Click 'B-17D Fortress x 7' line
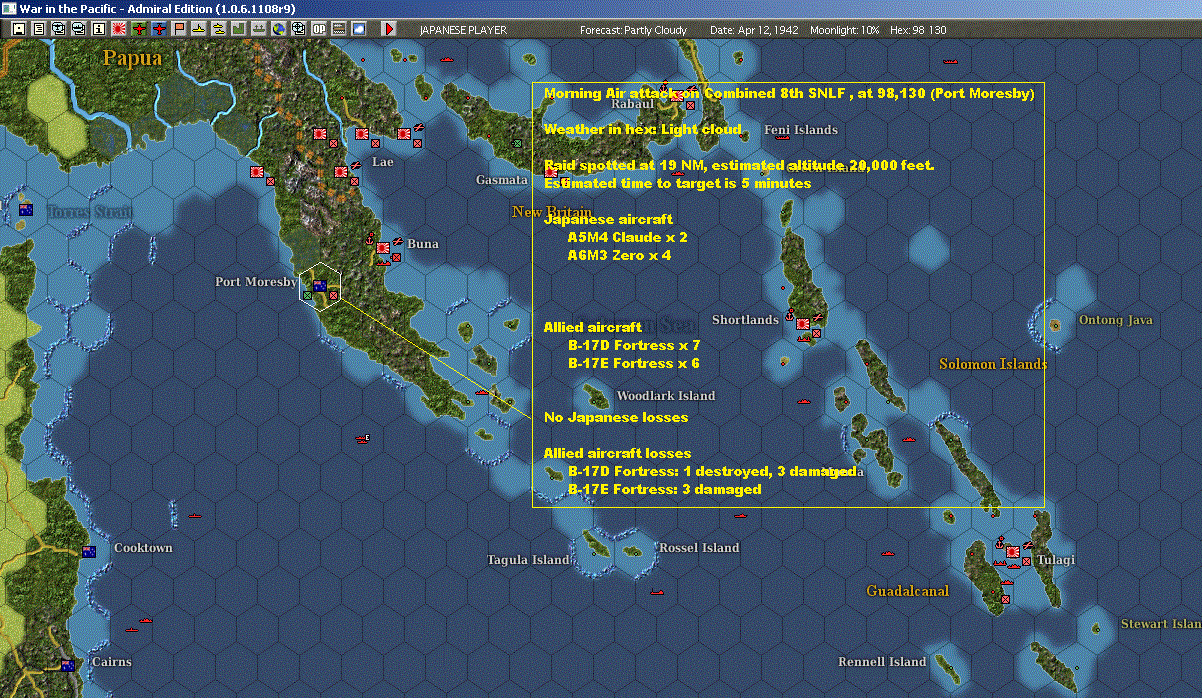The width and height of the screenshot is (1202, 698). click(634, 346)
